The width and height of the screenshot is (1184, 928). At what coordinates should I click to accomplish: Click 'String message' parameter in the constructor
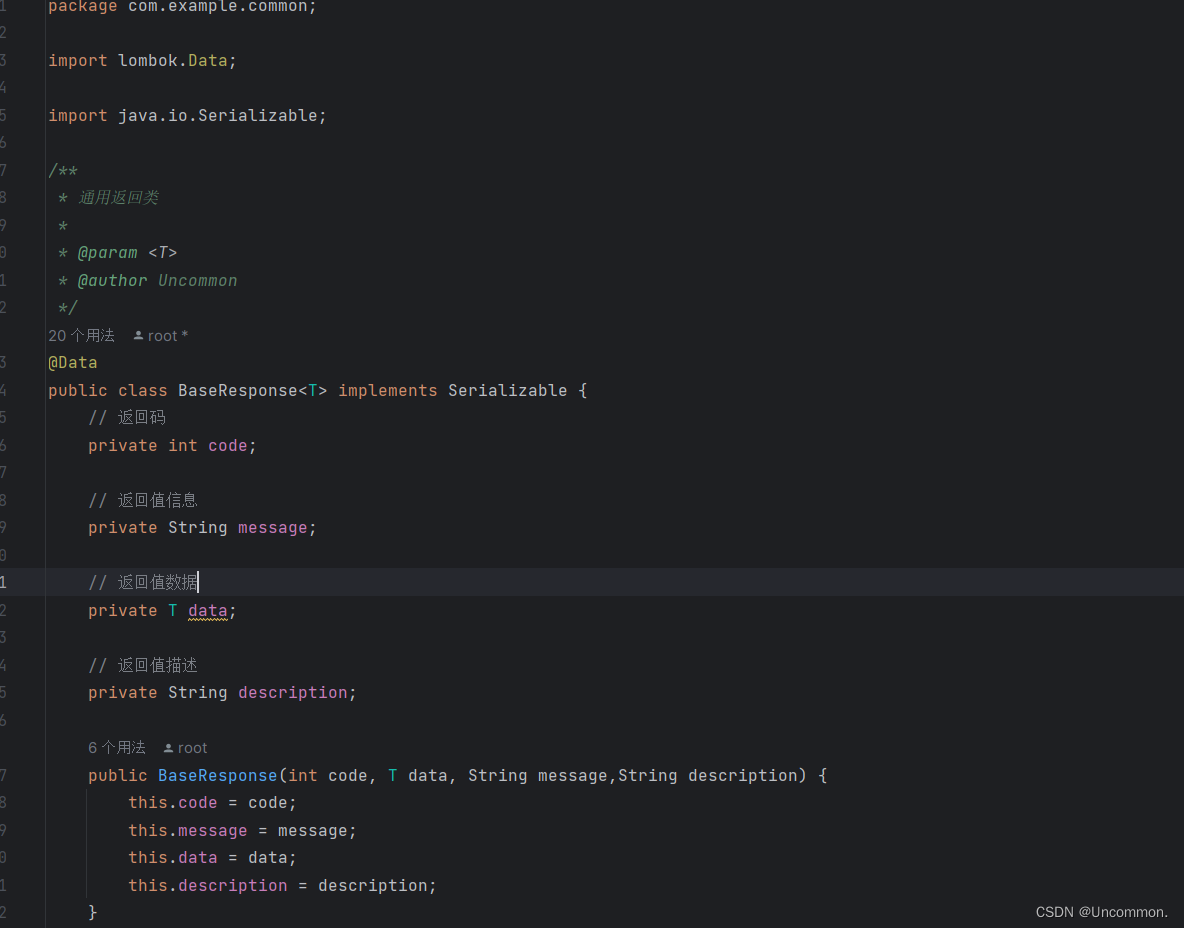pyautogui.click(x=538, y=775)
